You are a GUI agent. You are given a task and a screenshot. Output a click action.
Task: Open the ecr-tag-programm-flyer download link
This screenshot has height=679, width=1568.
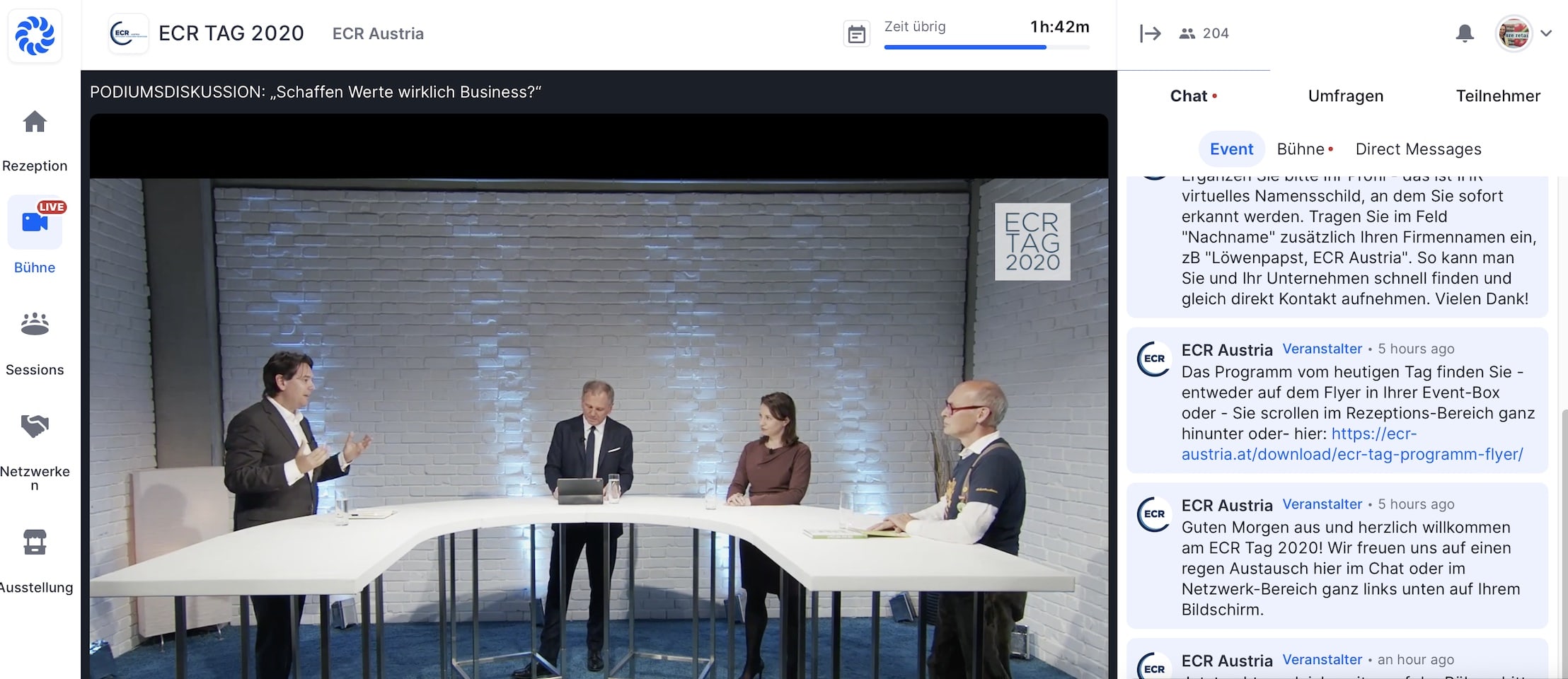(1352, 444)
